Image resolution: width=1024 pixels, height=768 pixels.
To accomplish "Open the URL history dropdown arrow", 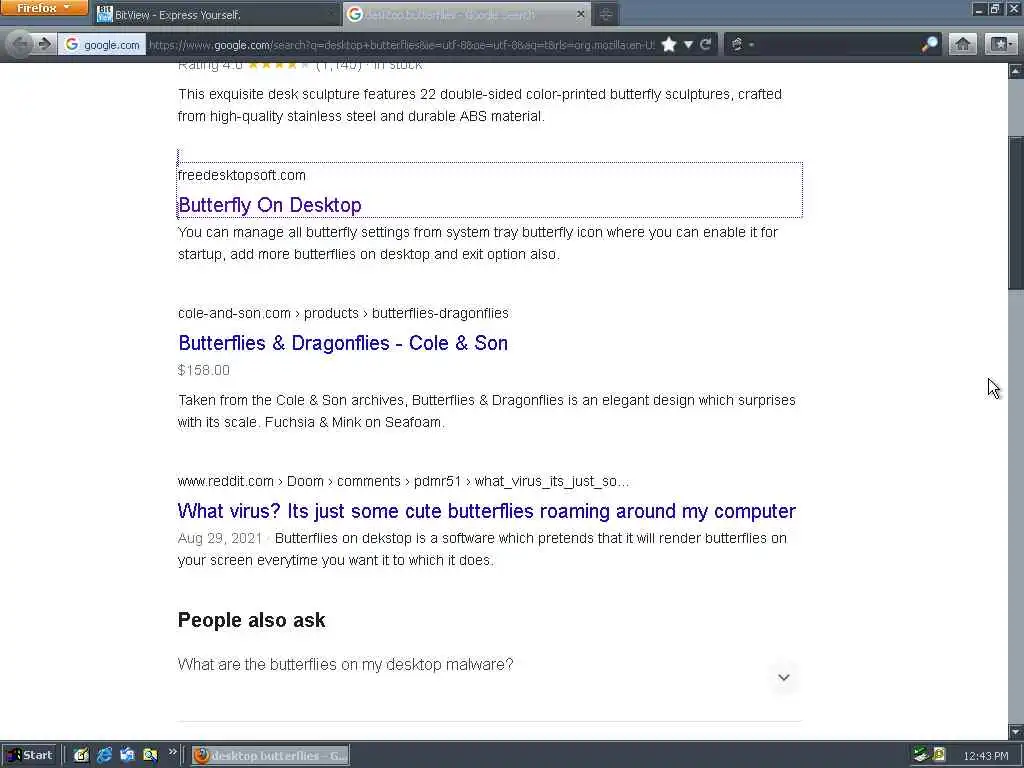I will [688, 44].
